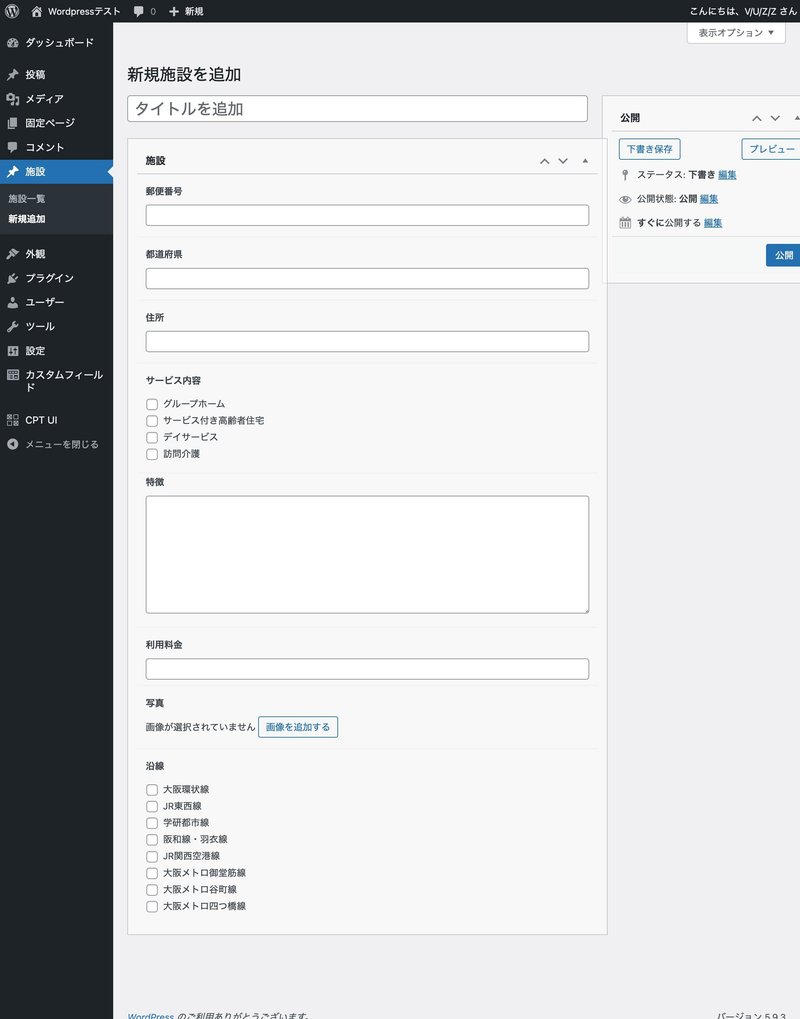Image resolution: width=800 pixels, height=1019 pixels.
Task: Open the ダッシュボード menu
Action: coord(57,43)
